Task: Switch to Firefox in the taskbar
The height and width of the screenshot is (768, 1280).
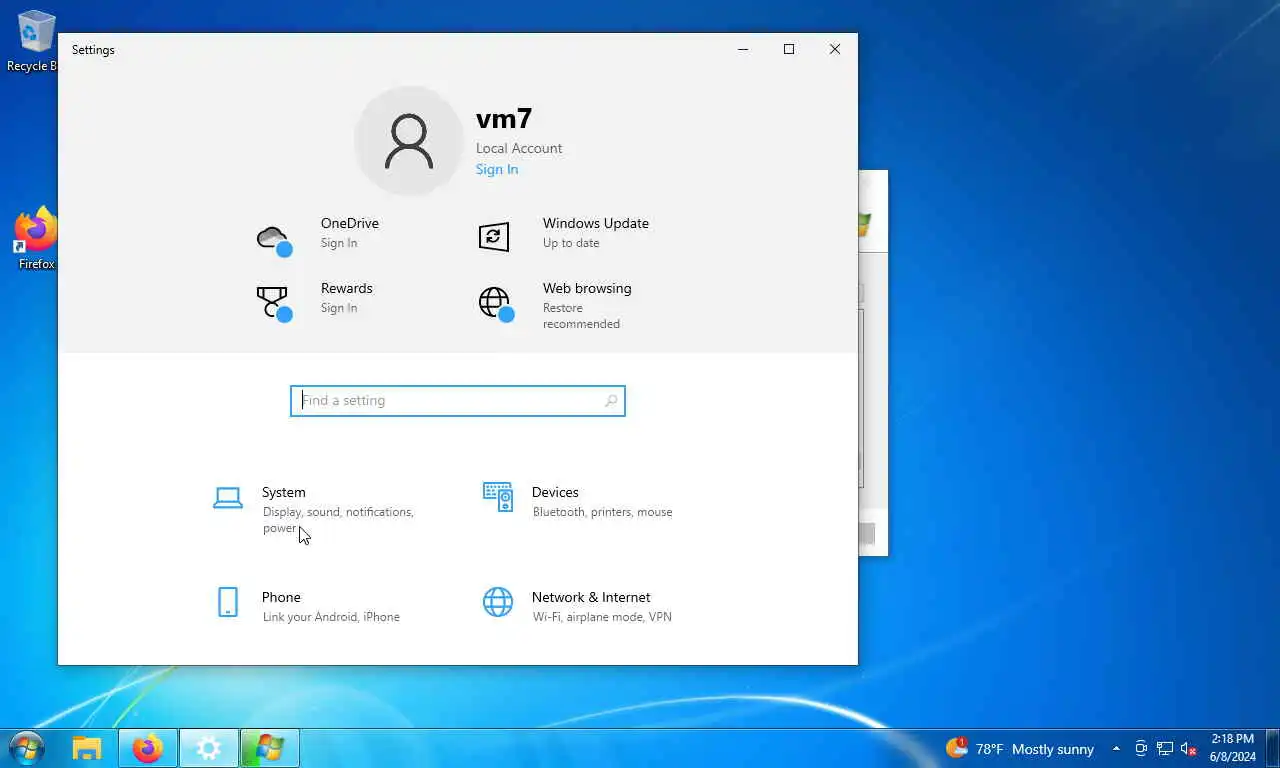Action: 148,748
